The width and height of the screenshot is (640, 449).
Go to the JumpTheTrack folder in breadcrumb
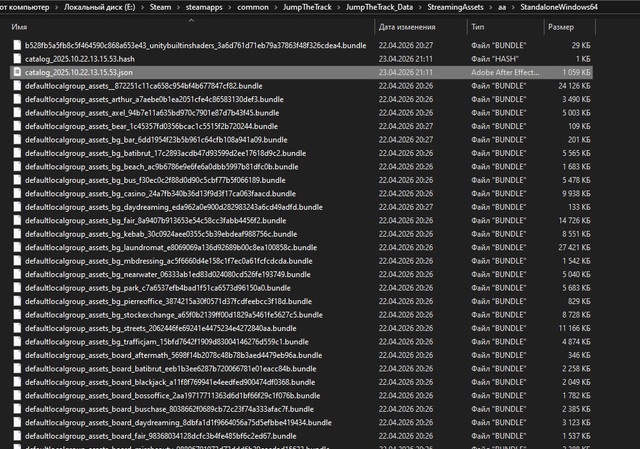pos(307,7)
